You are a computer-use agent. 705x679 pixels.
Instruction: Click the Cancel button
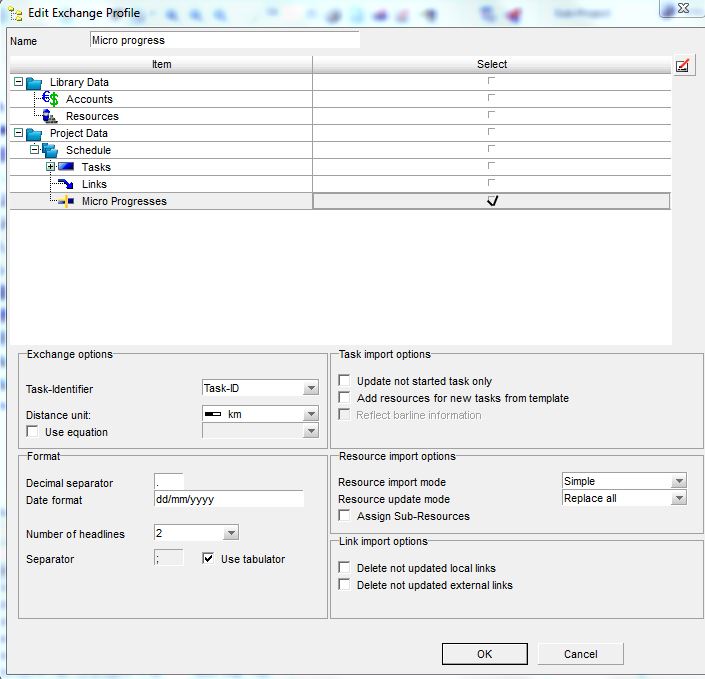point(580,654)
